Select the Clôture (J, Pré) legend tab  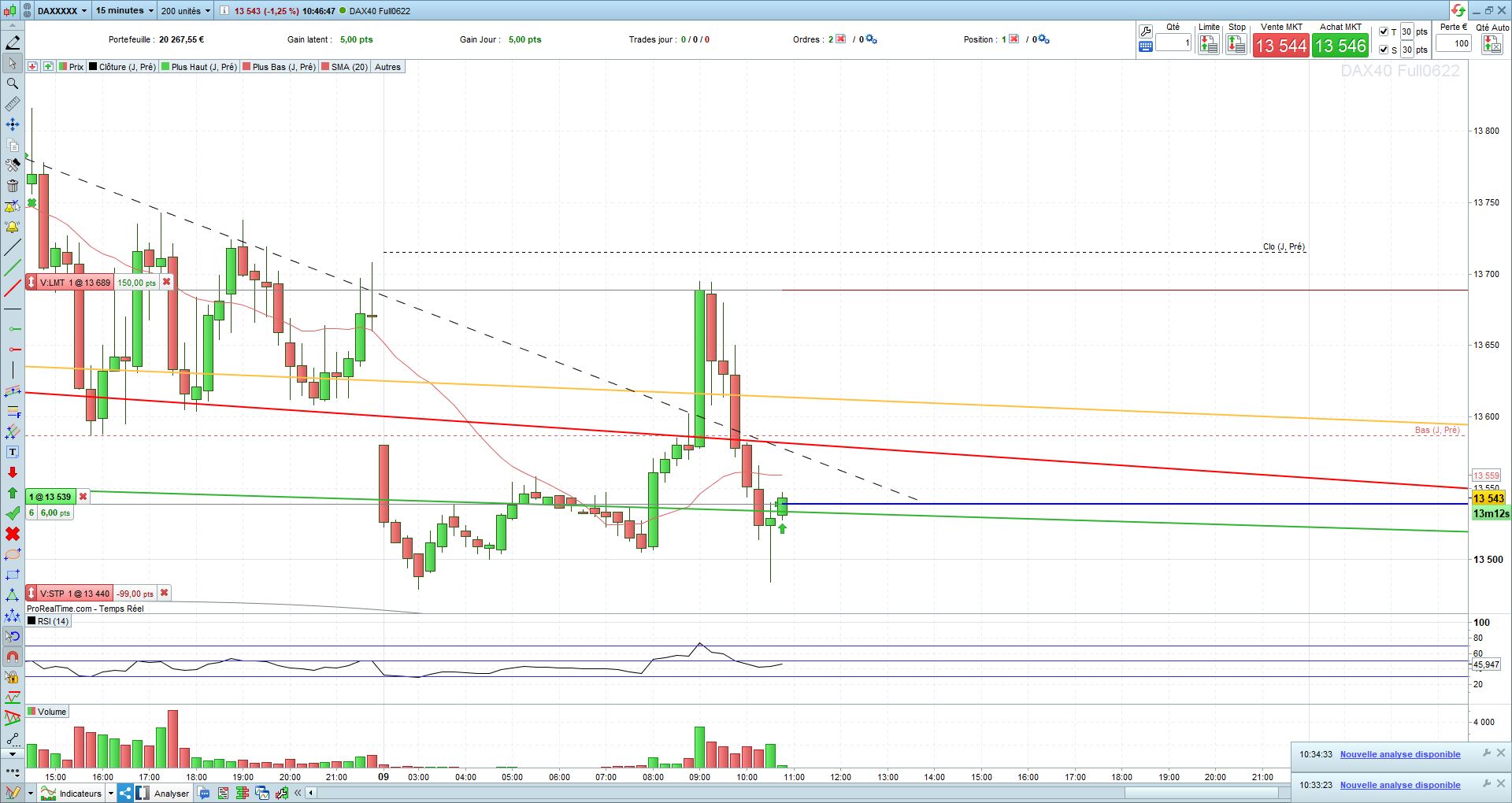(x=122, y=67)
